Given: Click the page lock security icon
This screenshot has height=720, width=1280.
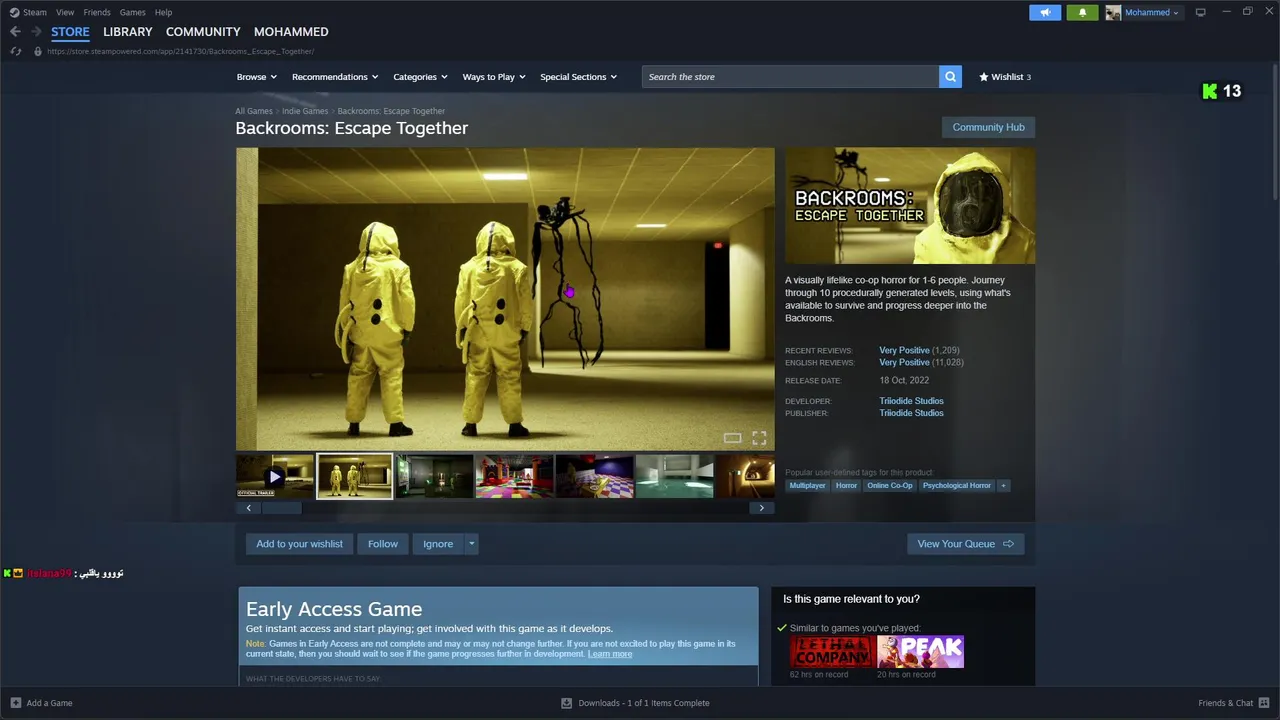Looking at the screenshot, I should click(x=37, y=51).
